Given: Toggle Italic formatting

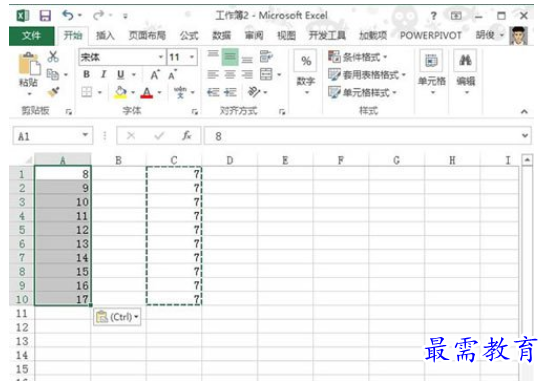Looking at the screenshot, I should 103,74.
